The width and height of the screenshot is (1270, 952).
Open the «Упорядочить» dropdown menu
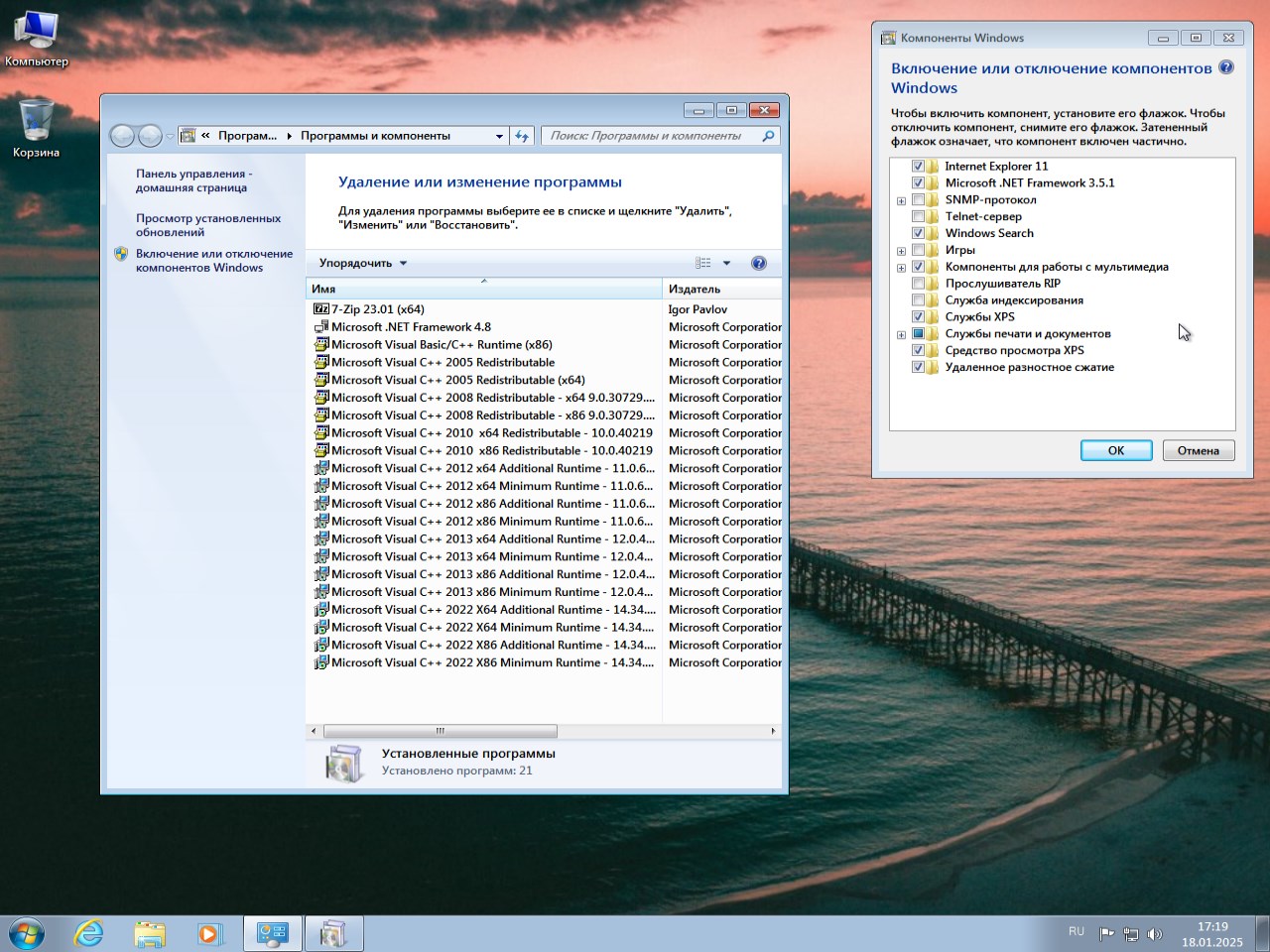357,263
